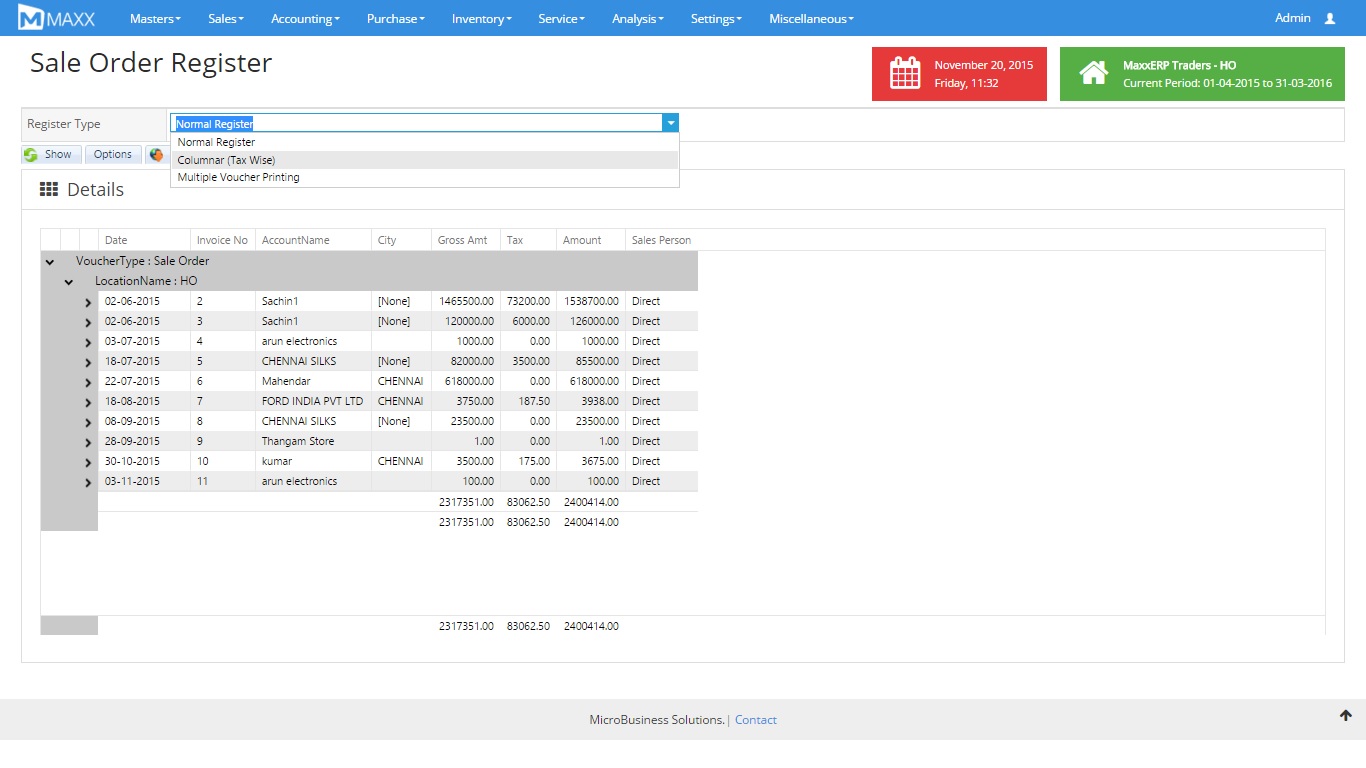Click the colored globe icon beside Options
1366x768 pixels.
(156, 155)
